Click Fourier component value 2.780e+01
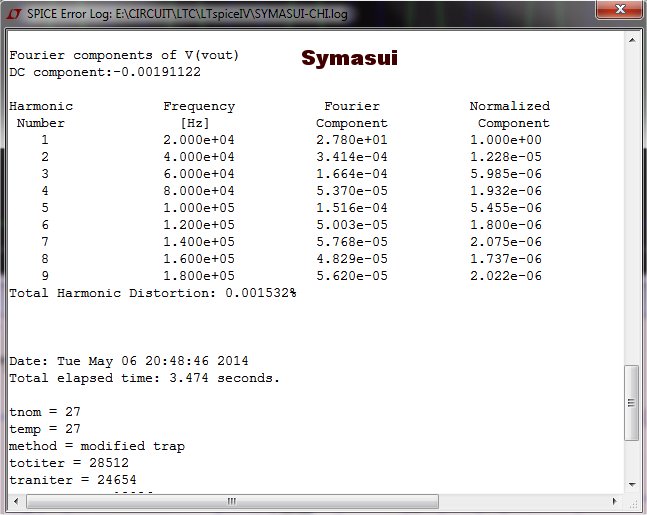Screen dimensions: 647x515 click(x=352, y=140)
